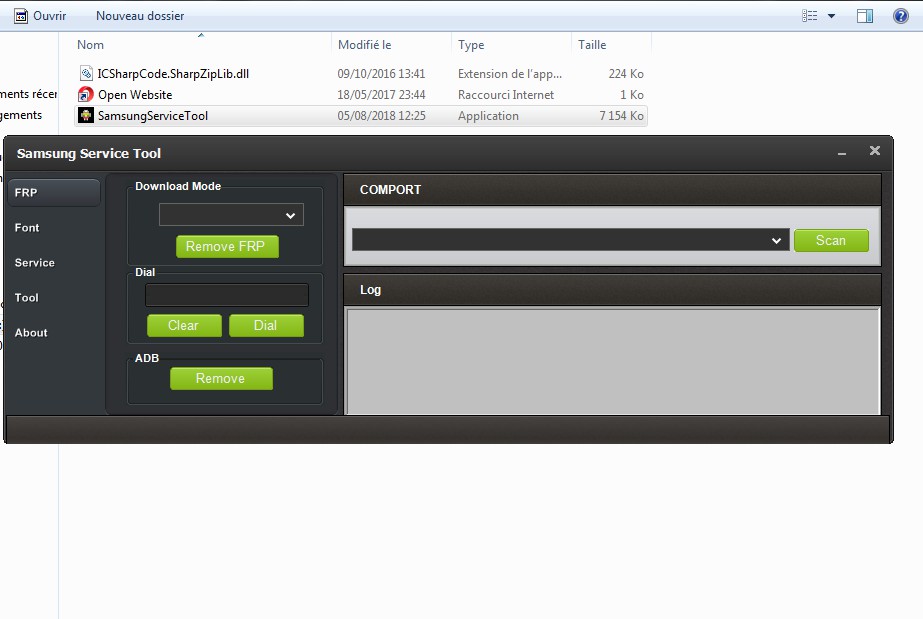The image size is (923, 619).
Task: Click the Help question mark icon
Action: 900,16
